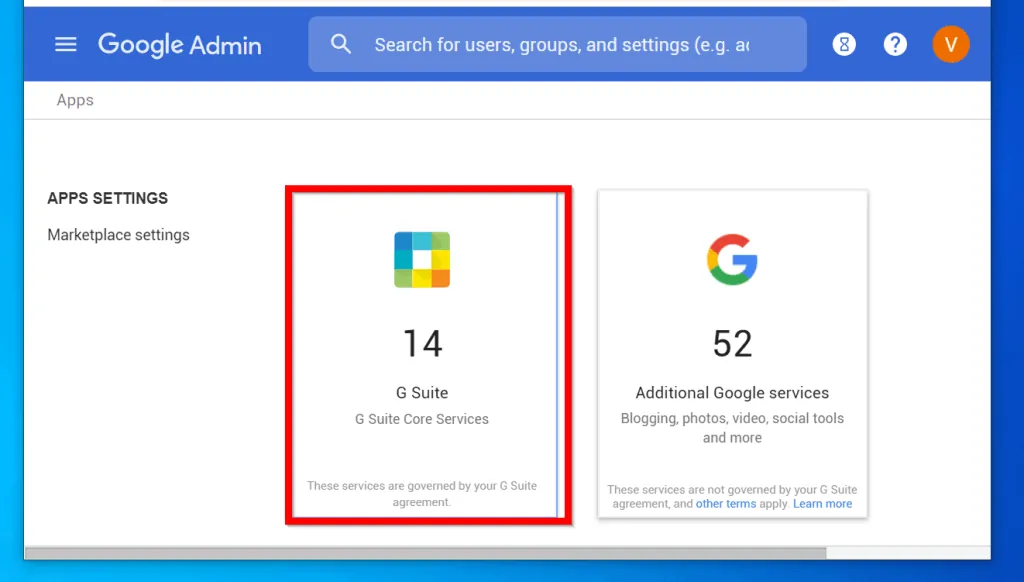Open the other terms link
Screen dimensions: 1024x582
point(725,503)
